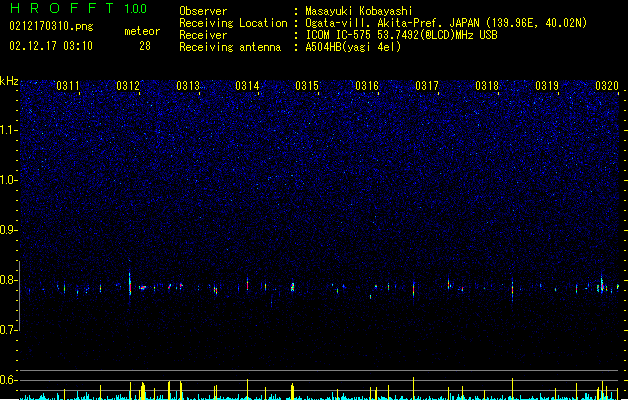Click the 0313 time marker
The height and width of the screenshot is (400, 629).
point(188,86)
